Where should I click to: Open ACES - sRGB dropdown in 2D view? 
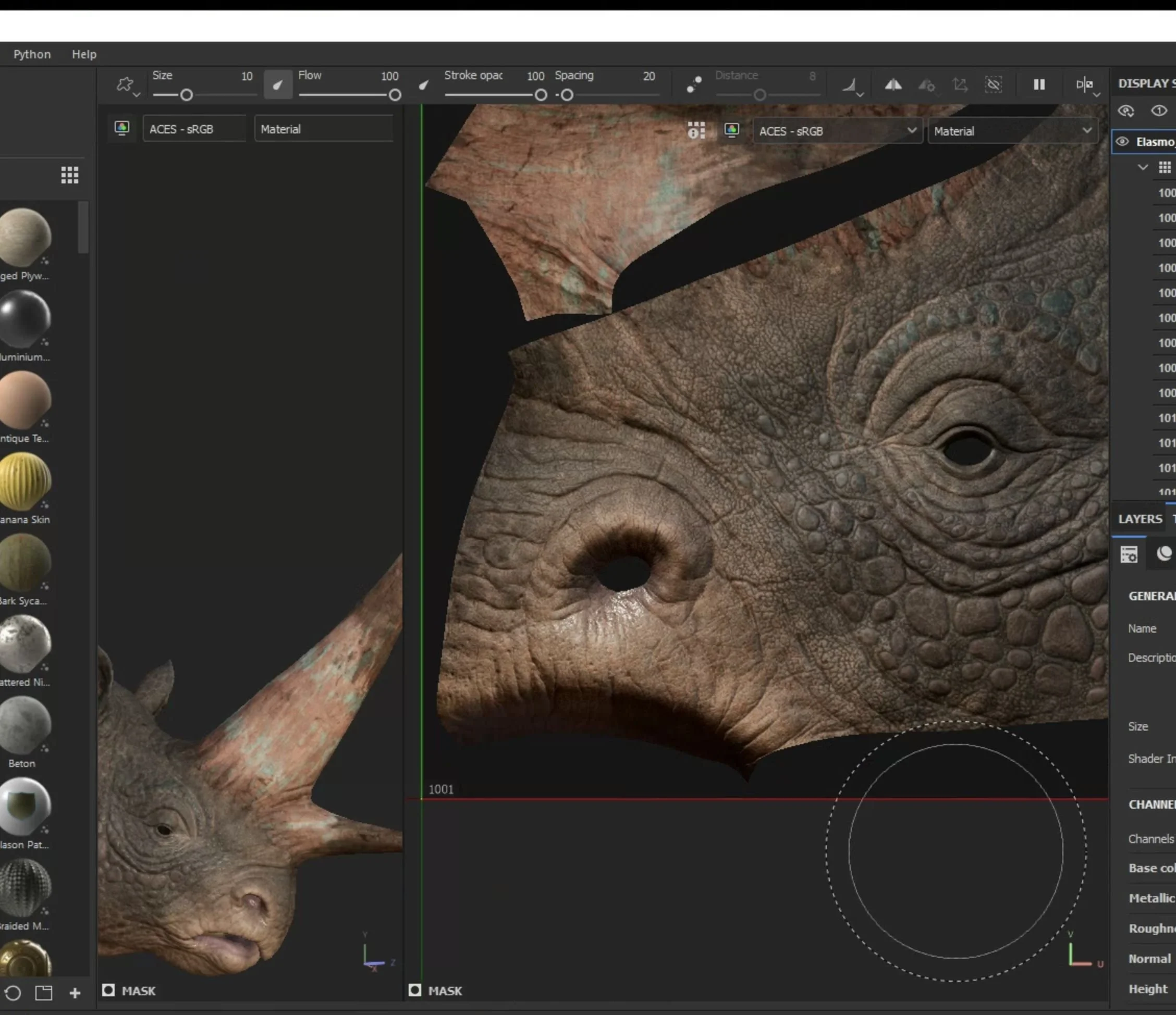tap(837, 131)
